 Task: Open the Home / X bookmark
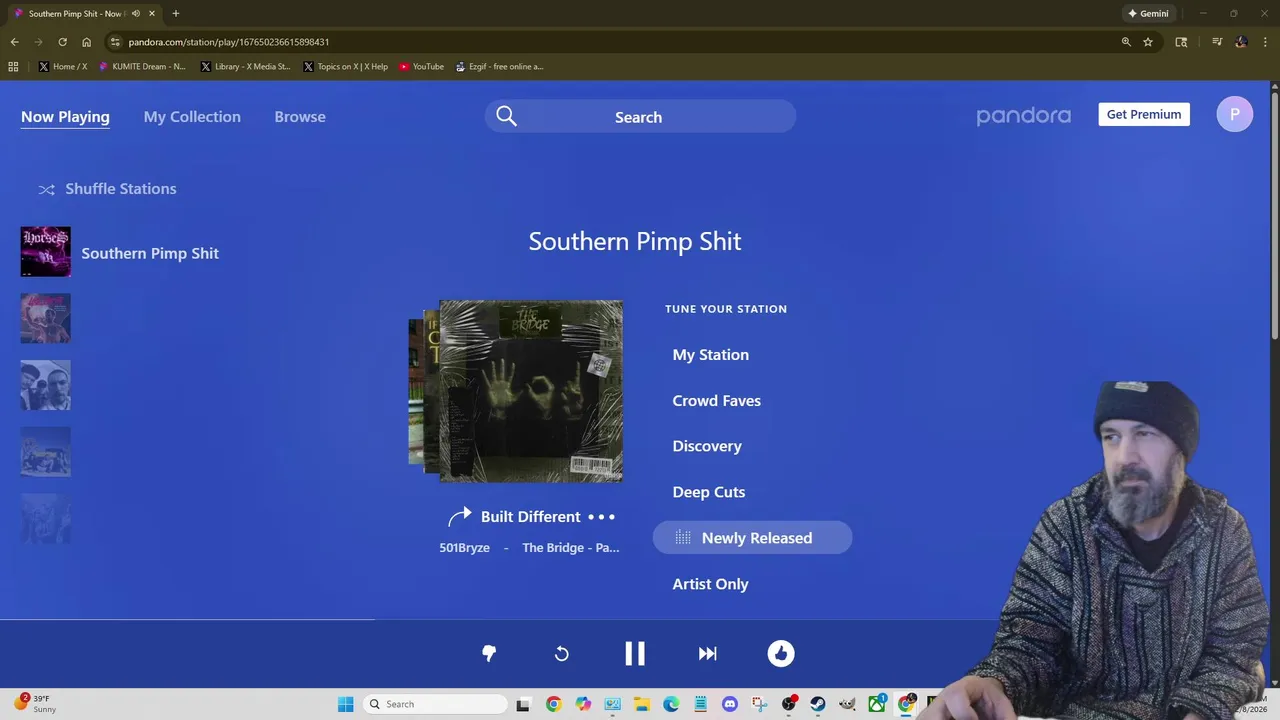point(62,67)
